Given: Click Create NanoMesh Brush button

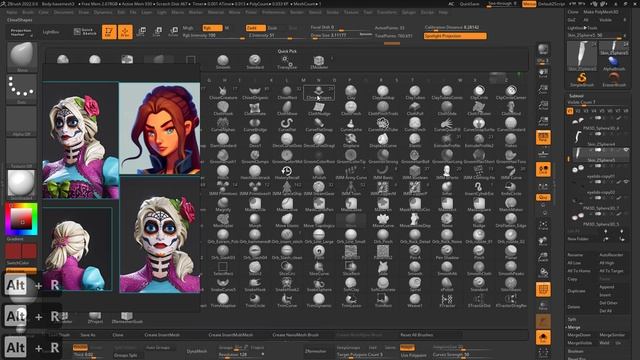Looking at the screenshot, I should (x=296, y=335).
